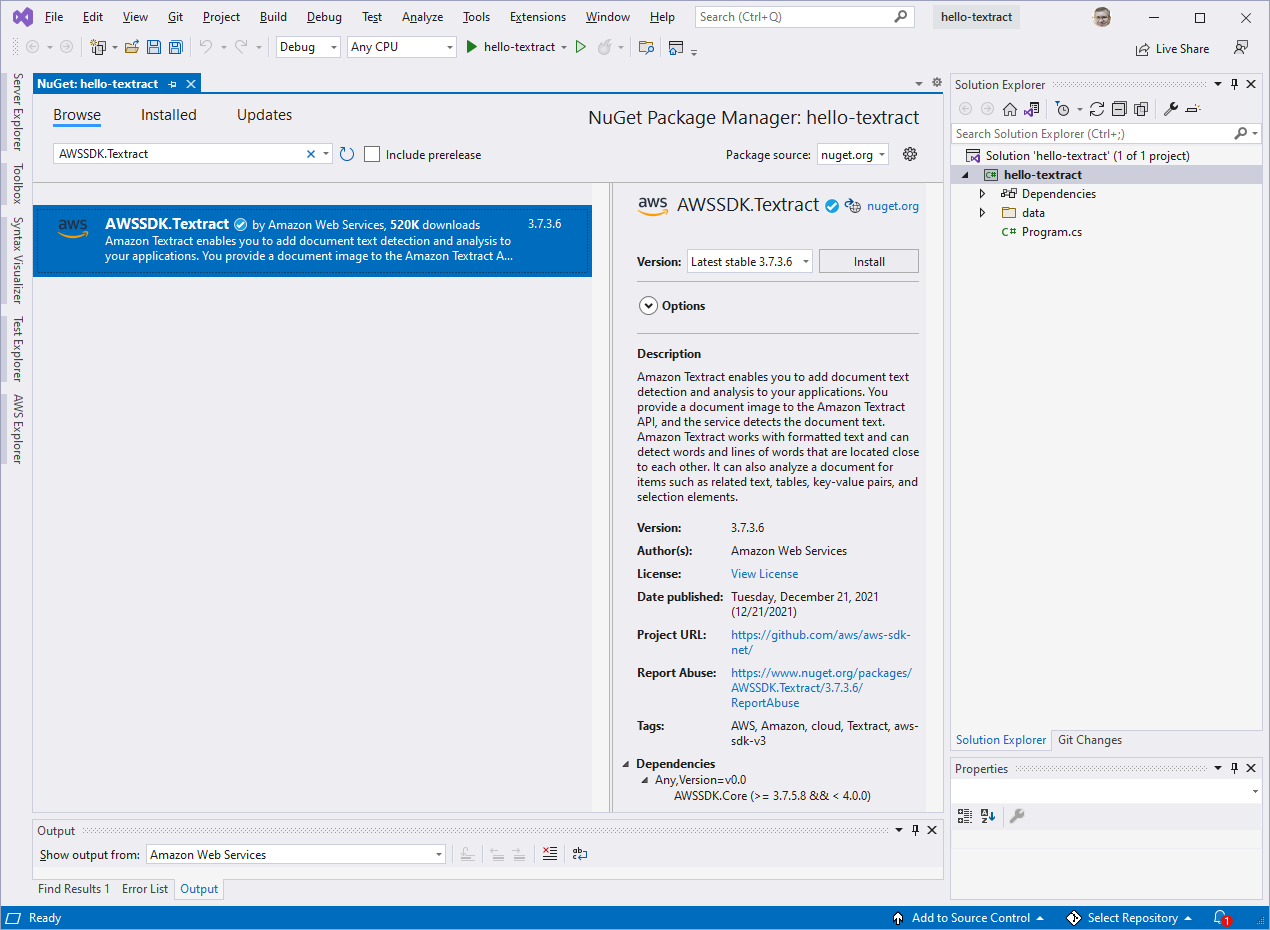Open the Build menu

coord(273,17)
